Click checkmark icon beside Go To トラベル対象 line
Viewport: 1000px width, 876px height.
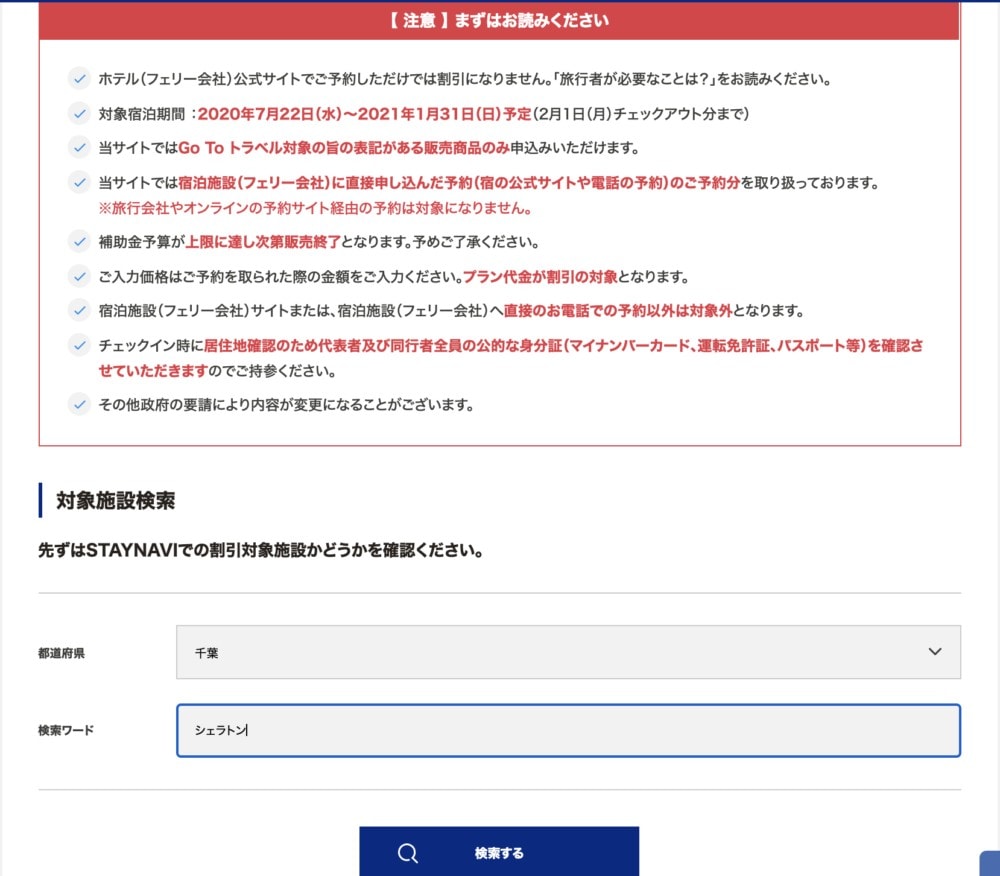click(79, 147)
